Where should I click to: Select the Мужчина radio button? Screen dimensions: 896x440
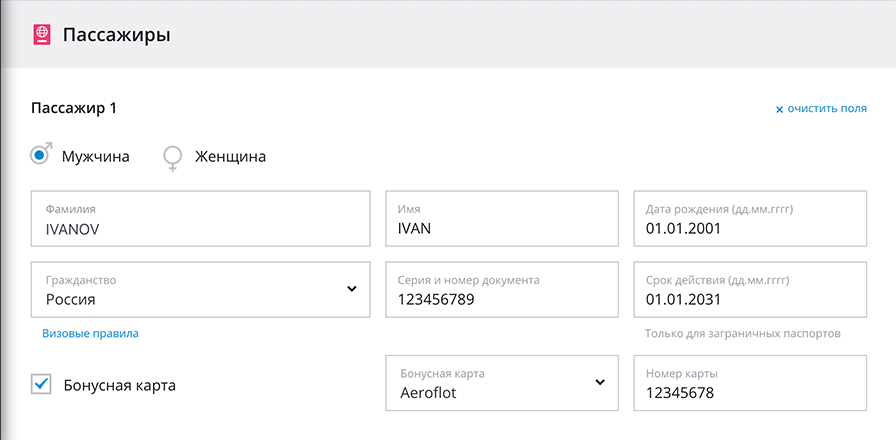[x=41, y=155]
